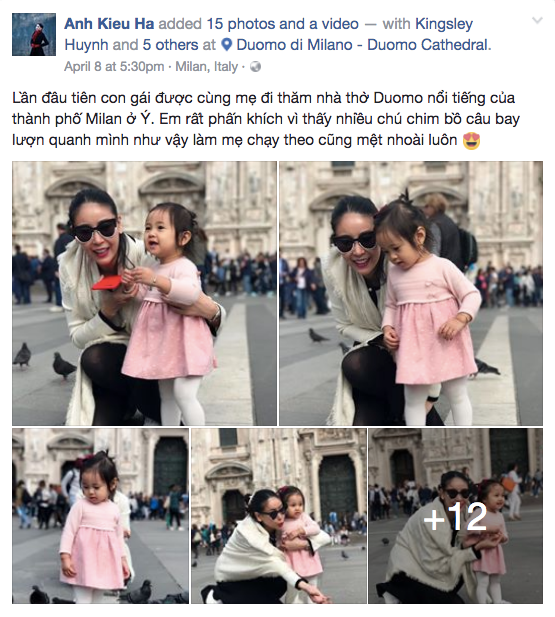Open Anh Kieu Ha's profile name link
Image resolution: width=555 pixels, height=617 pixels.
click(x=109, y=24)
